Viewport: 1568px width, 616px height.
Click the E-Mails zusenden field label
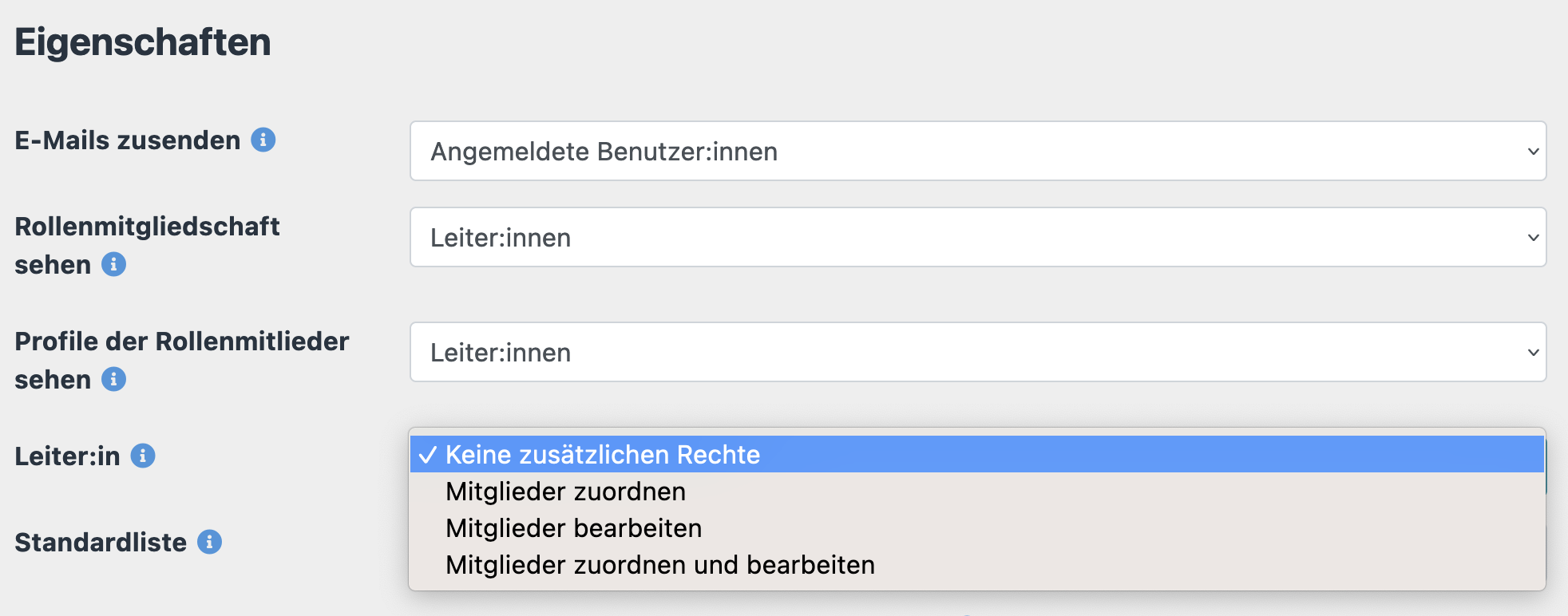tap(128, 140)
